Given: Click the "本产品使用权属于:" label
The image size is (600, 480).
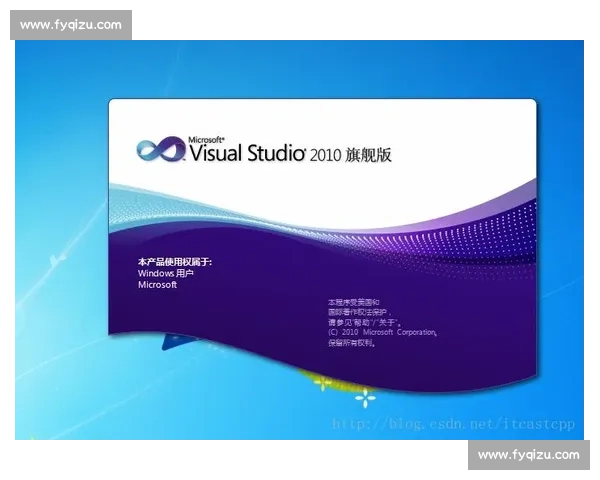Looking at the screenshot, I should [175, 262].
